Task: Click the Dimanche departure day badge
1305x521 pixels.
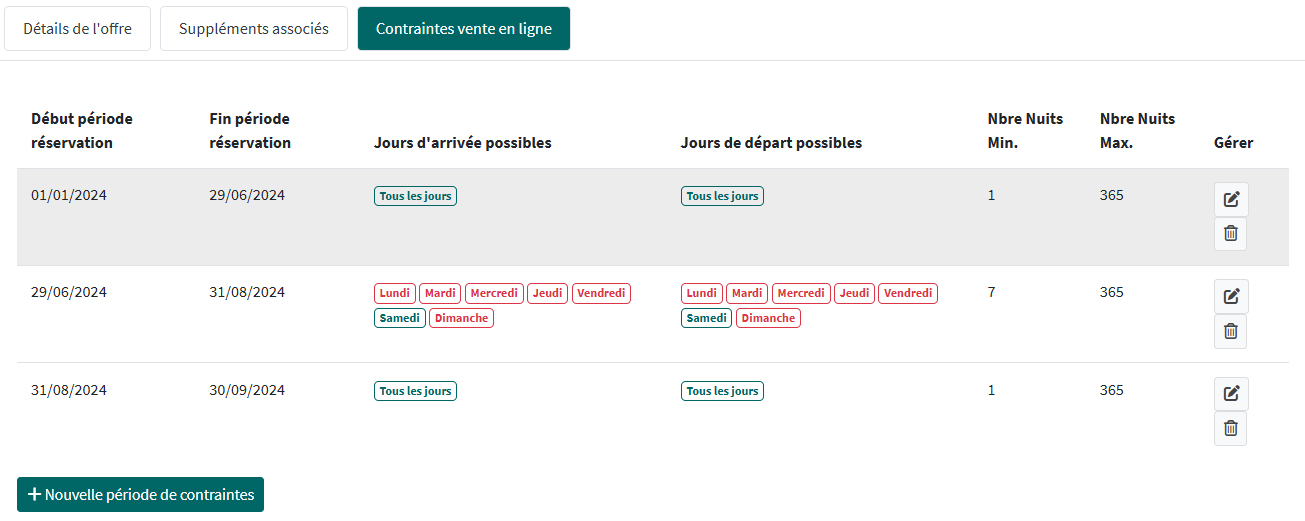Action: click(x=768, y=318)
